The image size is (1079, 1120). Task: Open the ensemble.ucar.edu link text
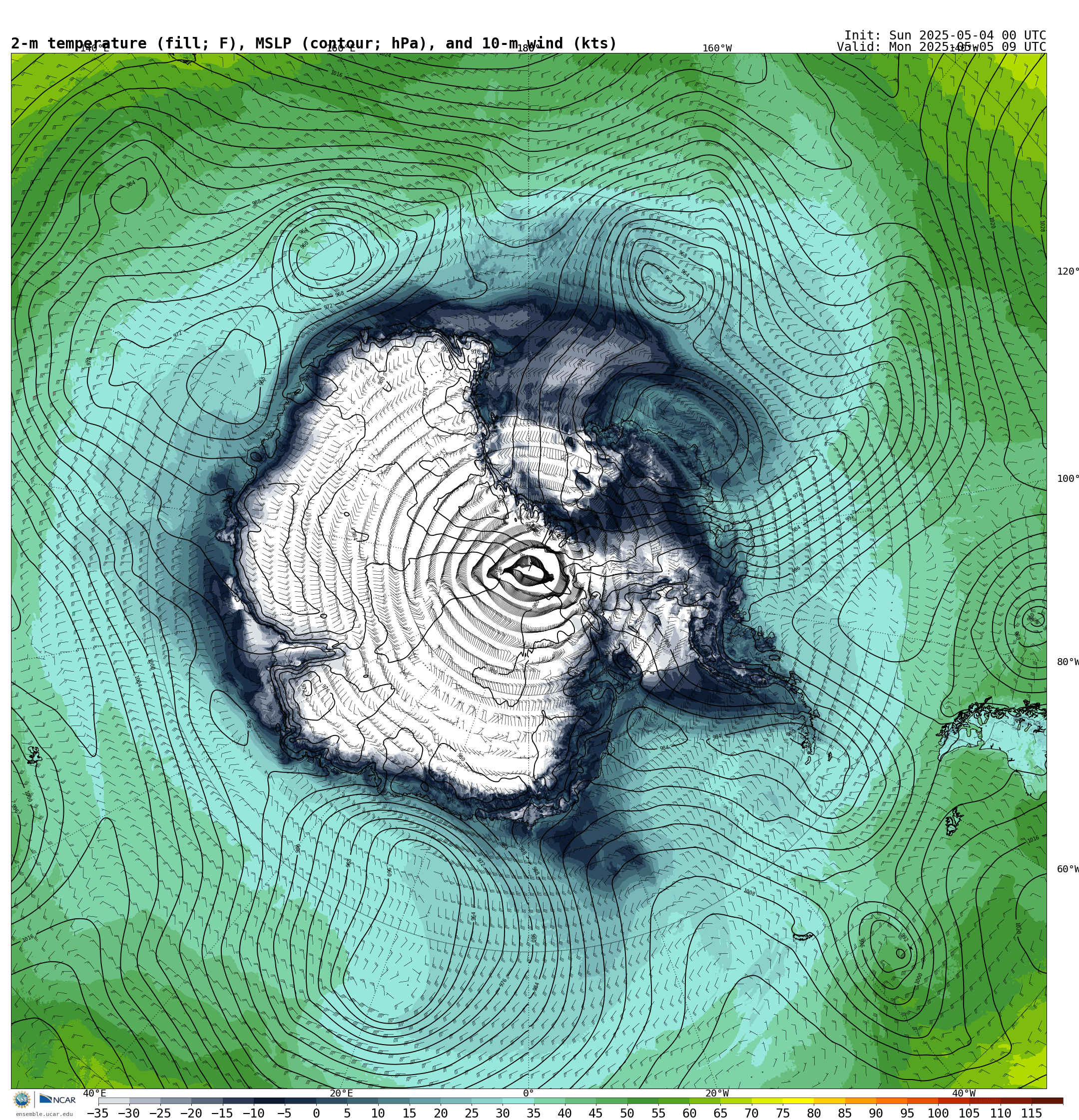click(x=44, y=1114)
